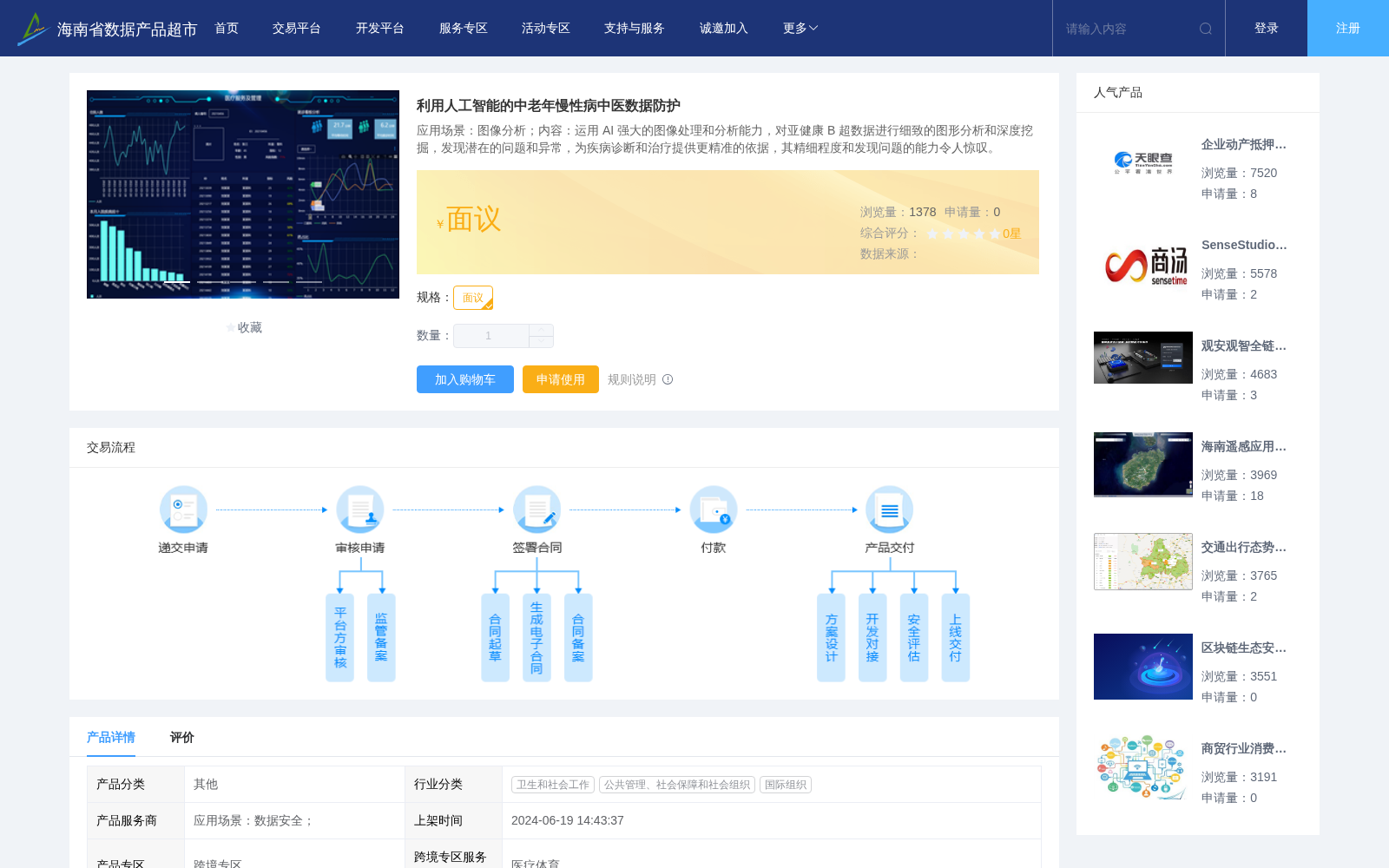Open the 规则说明 link

pyautogui.click(x=632, y=379)
